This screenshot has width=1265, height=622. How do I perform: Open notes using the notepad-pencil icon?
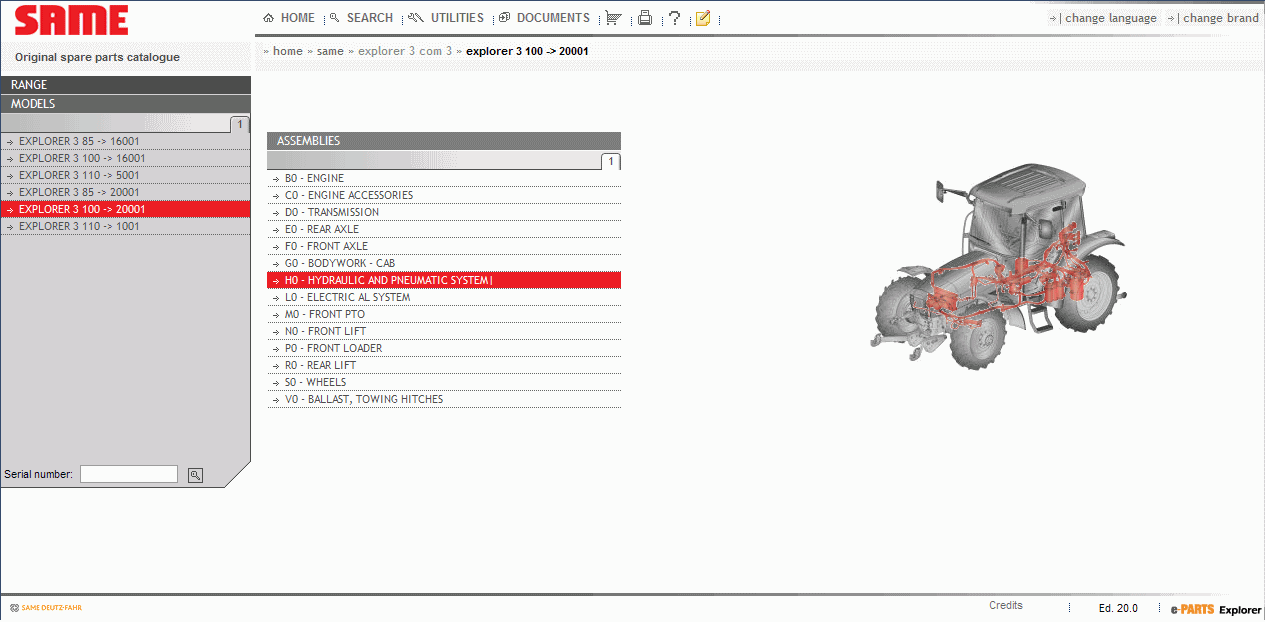(x=702, y=17)
